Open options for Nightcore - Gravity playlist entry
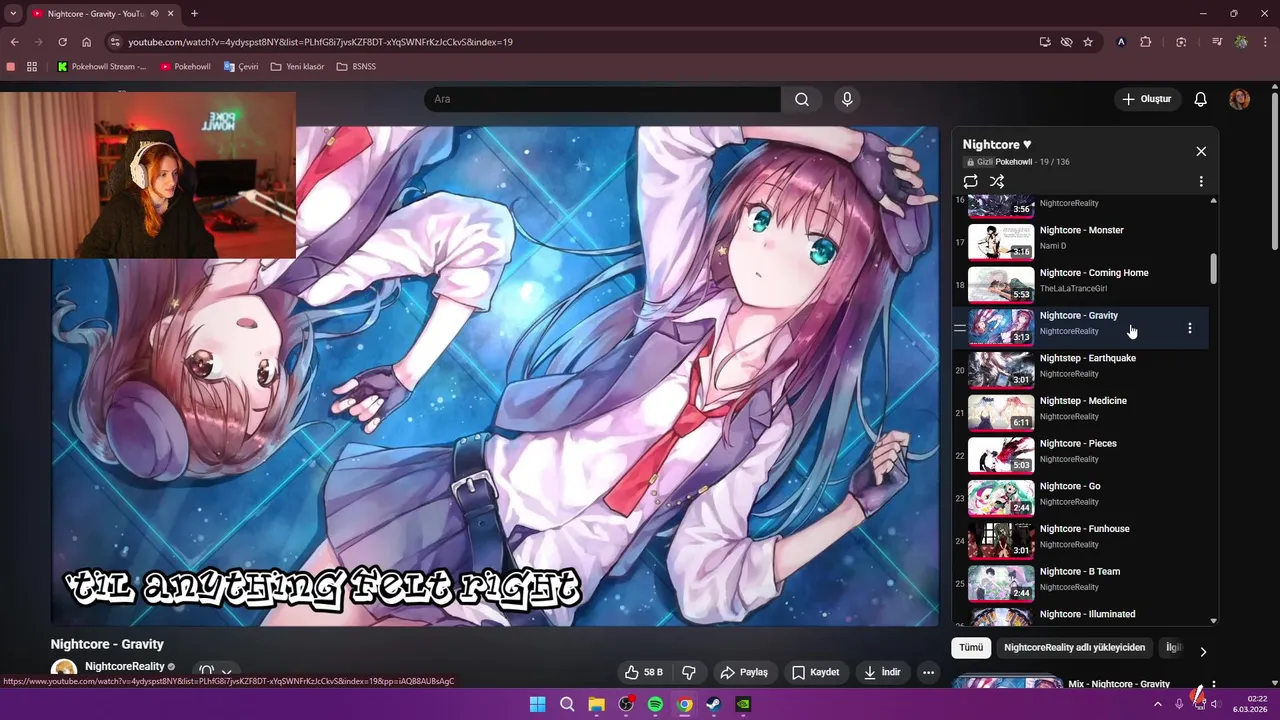Viewport: 1280px width, 720px height. [x=1189, y=328]
